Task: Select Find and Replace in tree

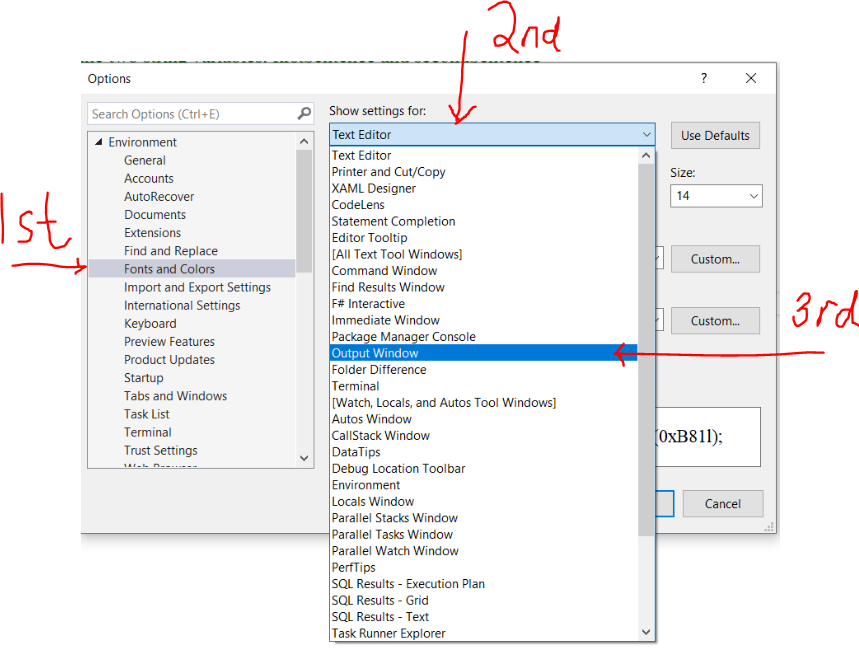Action: coord(170,251)
